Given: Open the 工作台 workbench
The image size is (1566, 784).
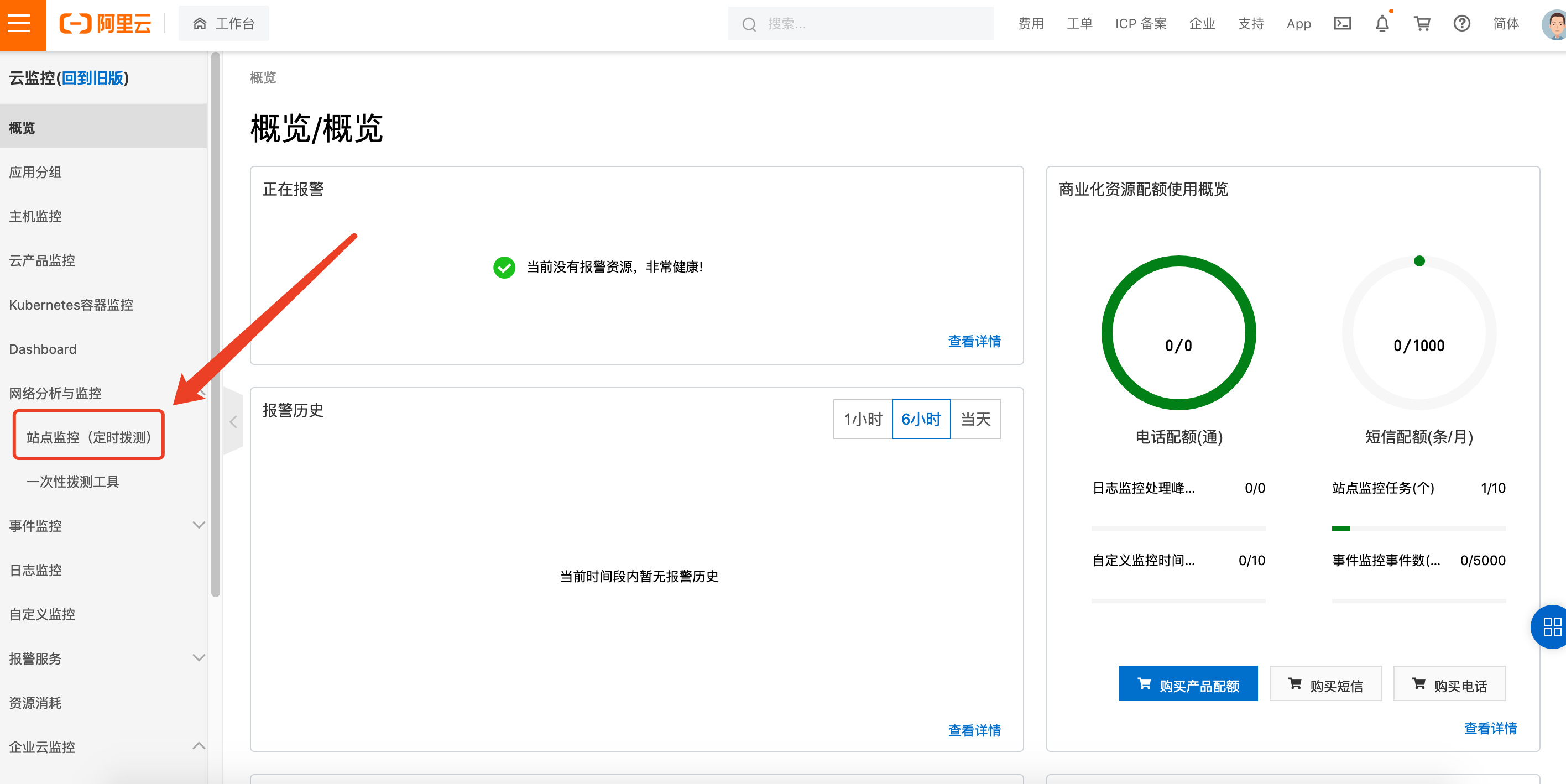Looking at the screenshot, I should [x=224, y=24].
